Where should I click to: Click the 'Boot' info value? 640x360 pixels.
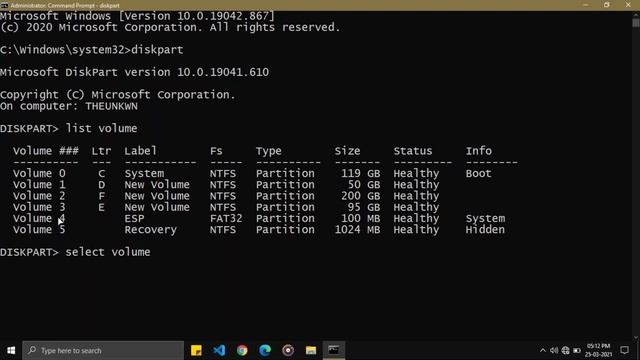pos(478,173)
